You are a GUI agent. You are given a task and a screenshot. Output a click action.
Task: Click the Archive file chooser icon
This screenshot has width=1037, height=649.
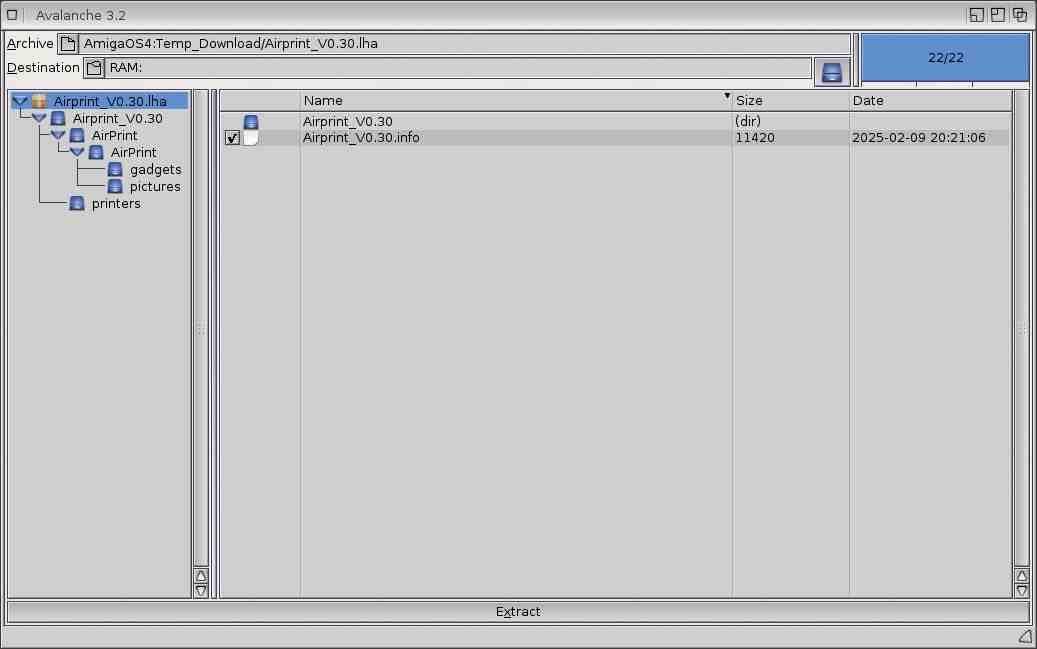(68, 44)
